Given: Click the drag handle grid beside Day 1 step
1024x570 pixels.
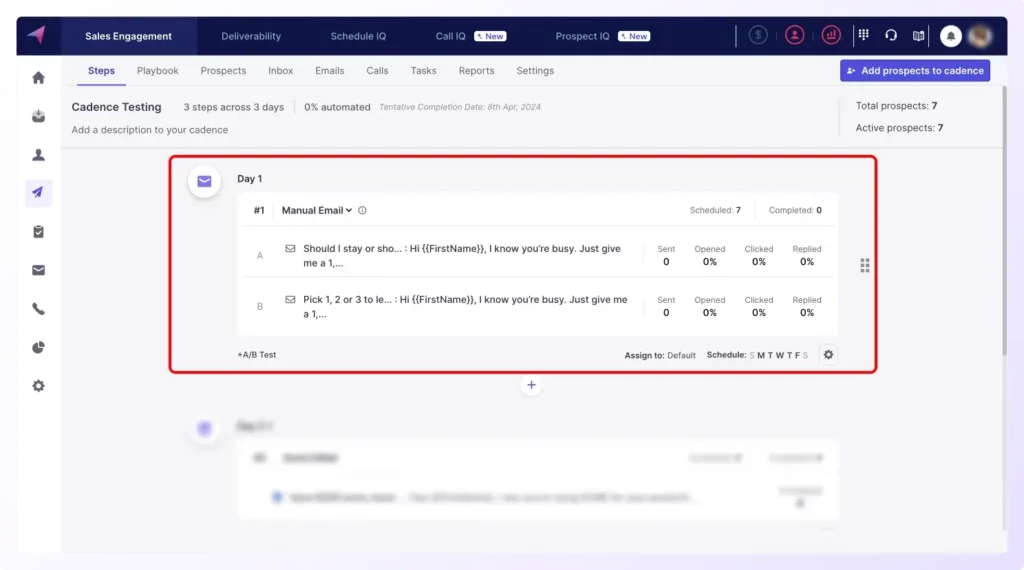Looking at the screenshot, I should point(865,265).
